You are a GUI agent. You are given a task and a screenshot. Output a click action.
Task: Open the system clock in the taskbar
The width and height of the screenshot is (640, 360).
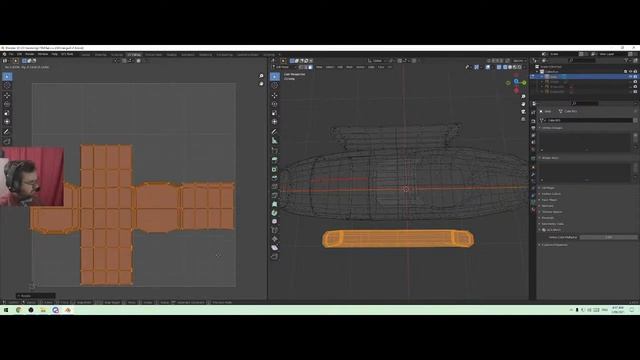click(x=618, y=310)
